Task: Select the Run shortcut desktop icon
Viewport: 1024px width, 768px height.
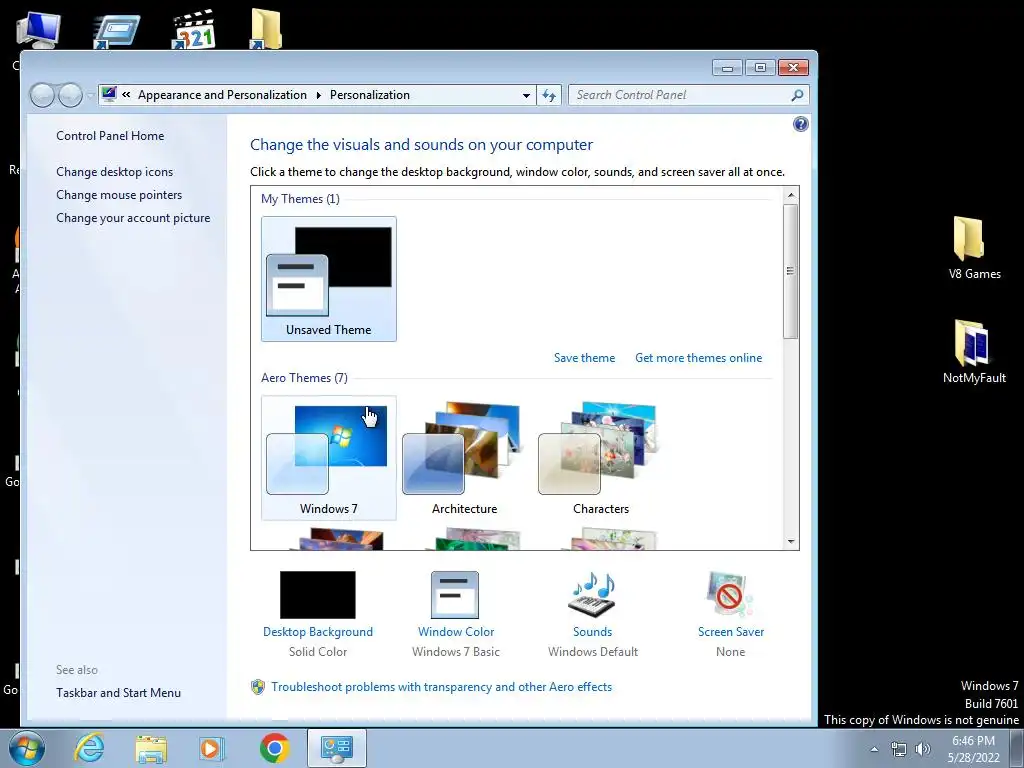Action: click(116, 31)
